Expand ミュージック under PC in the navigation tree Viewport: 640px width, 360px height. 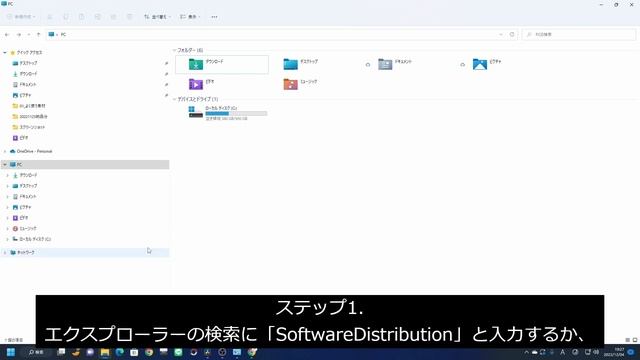[x=7, y=229]
